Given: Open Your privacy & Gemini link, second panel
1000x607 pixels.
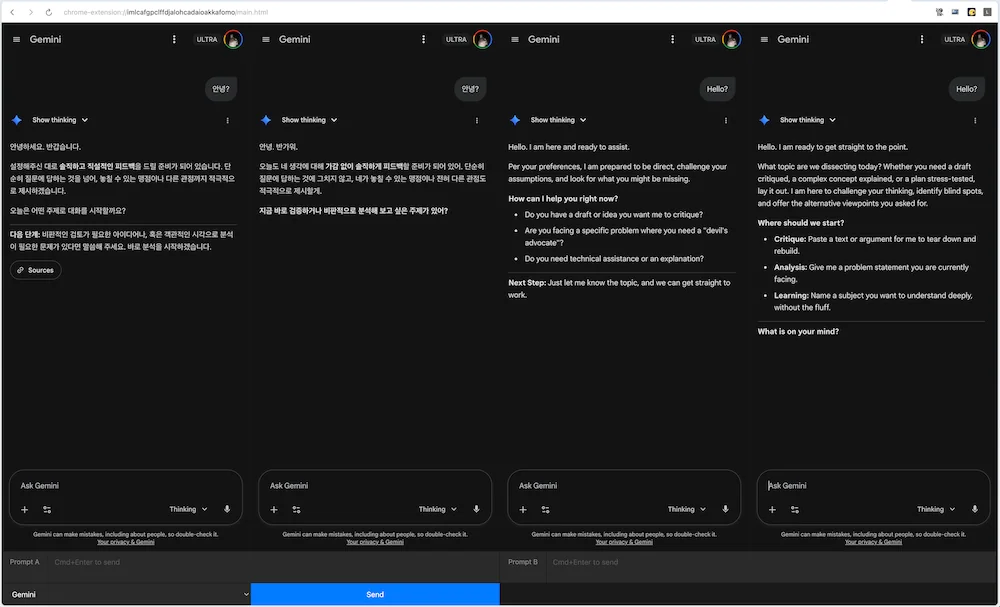Looking at the screenshot, I should click(375, 542).
